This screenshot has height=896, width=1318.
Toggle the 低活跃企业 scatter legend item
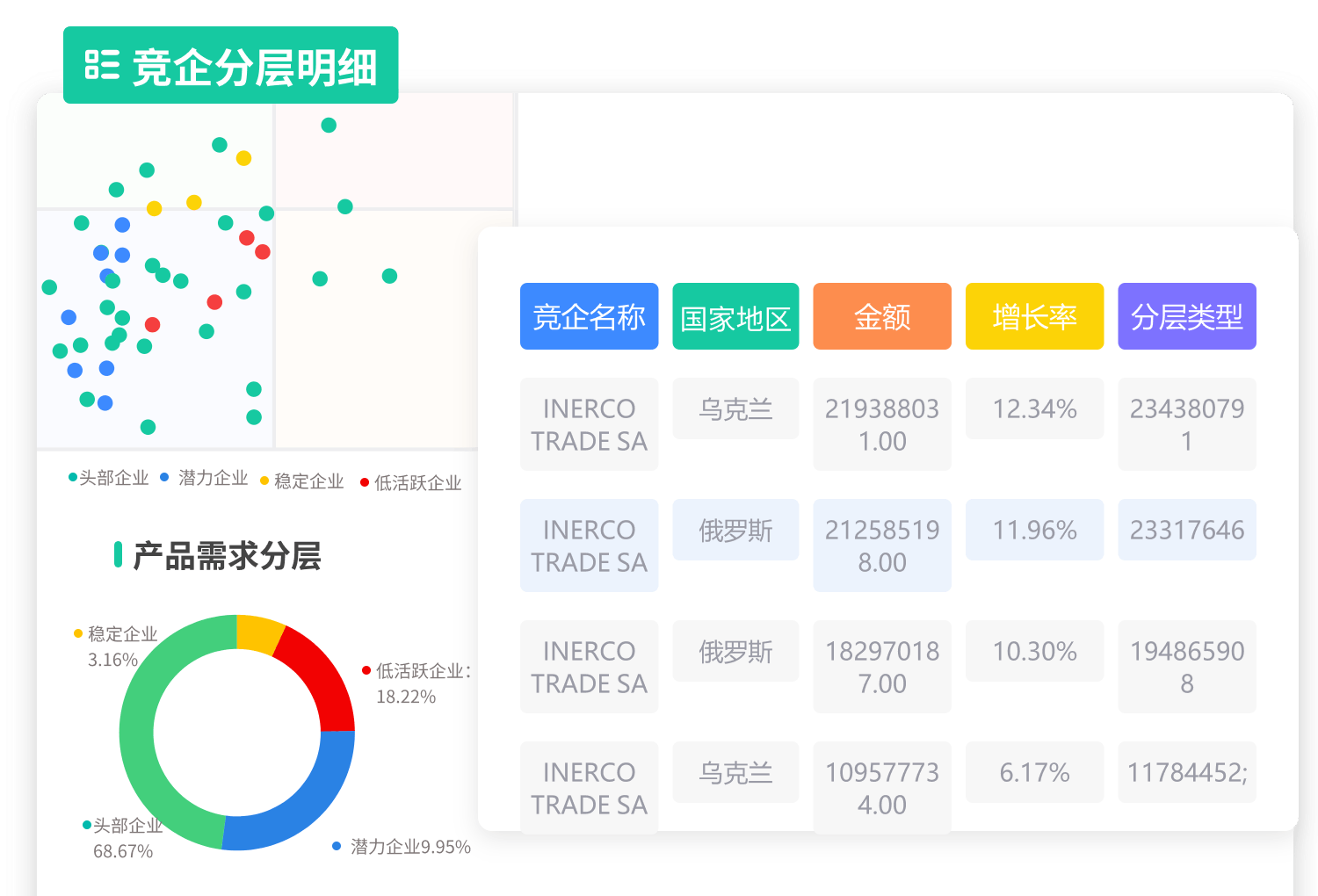point(411,483)
